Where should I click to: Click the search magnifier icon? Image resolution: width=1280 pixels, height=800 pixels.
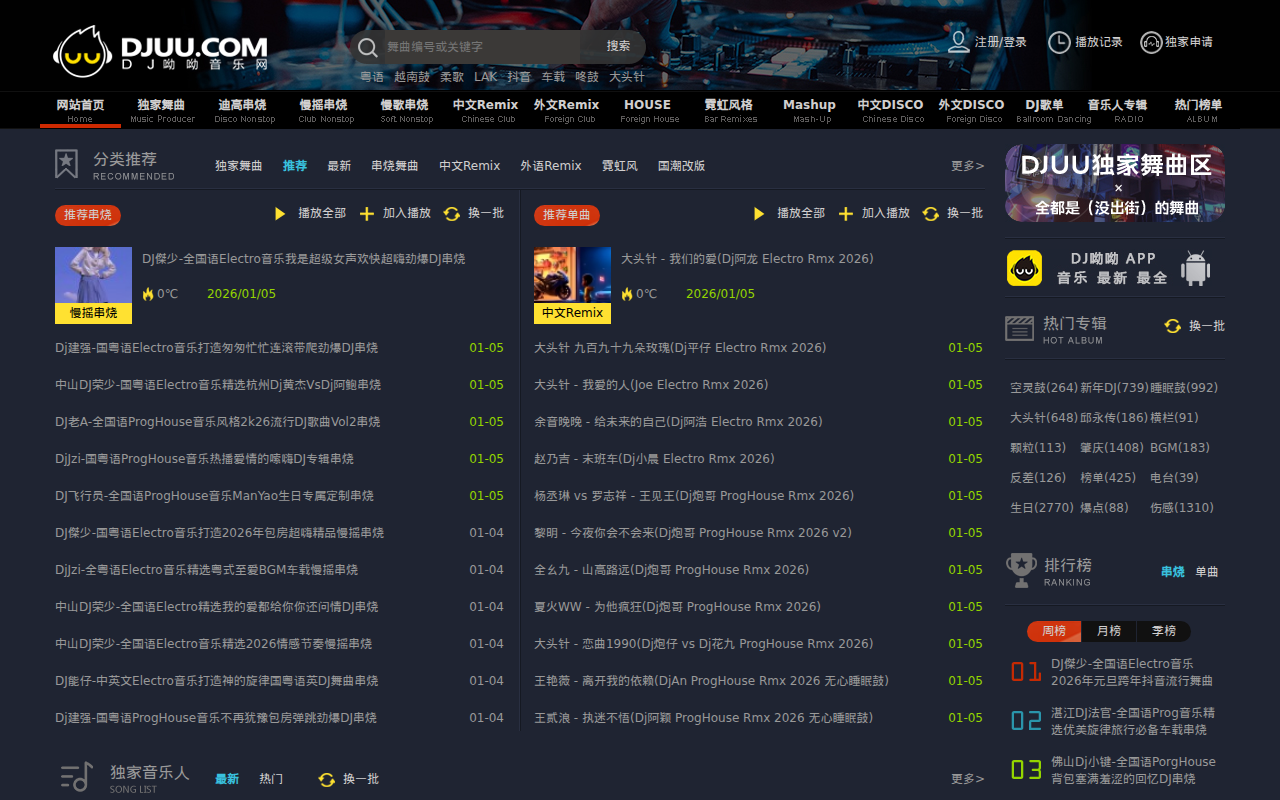[x=368, y=47]
